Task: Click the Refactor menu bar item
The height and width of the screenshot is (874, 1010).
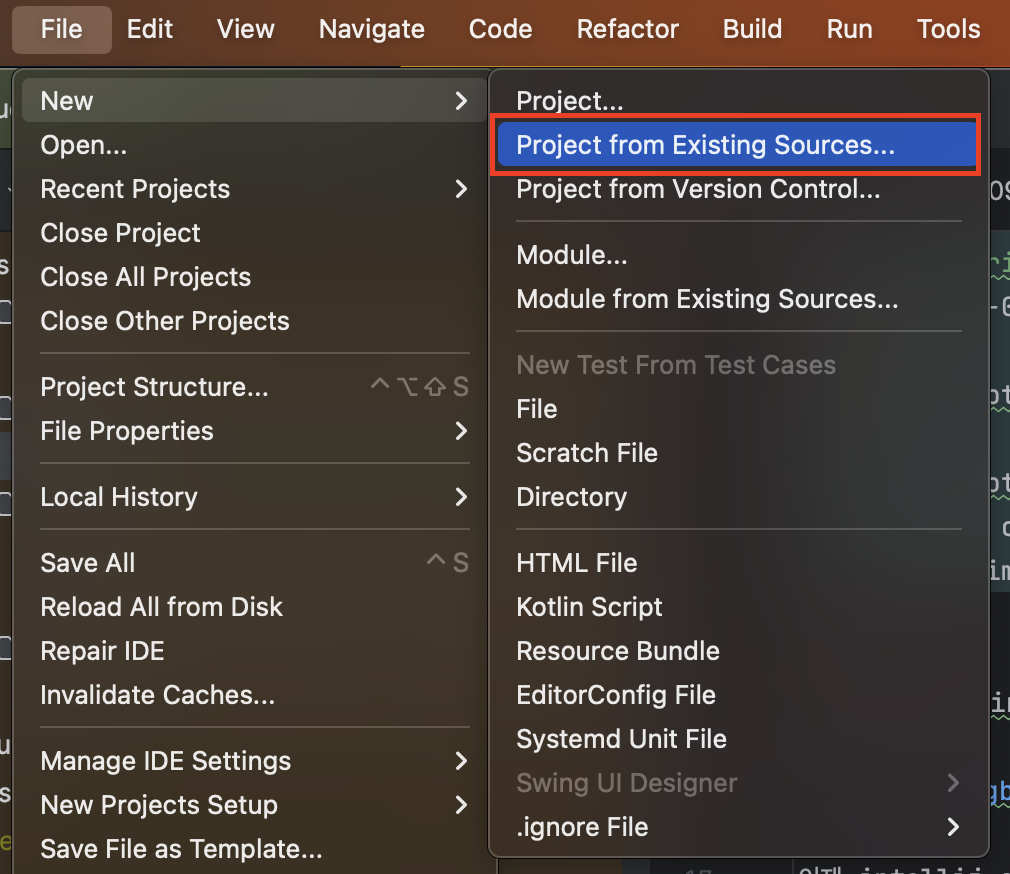Action: (627, 29)
